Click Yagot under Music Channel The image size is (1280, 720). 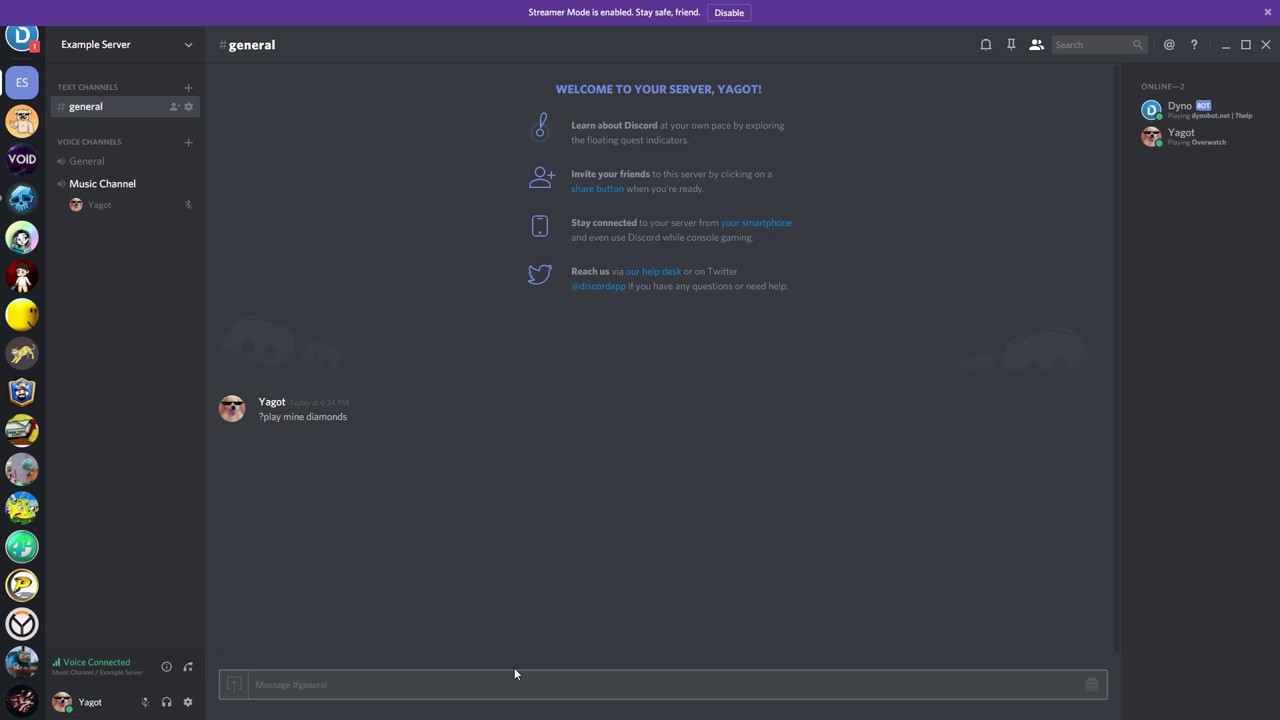125,205
